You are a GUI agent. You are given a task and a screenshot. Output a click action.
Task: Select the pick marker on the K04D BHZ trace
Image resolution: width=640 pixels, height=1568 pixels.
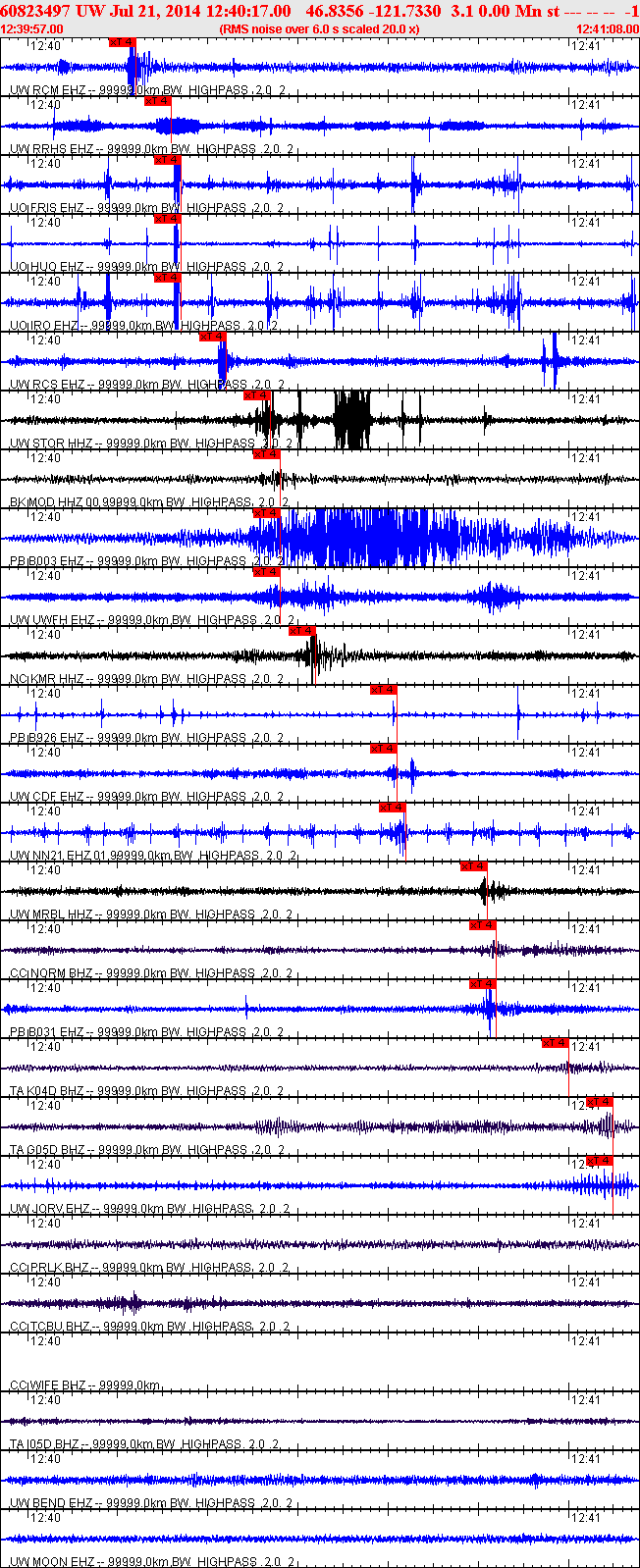tap(556, 1043)
